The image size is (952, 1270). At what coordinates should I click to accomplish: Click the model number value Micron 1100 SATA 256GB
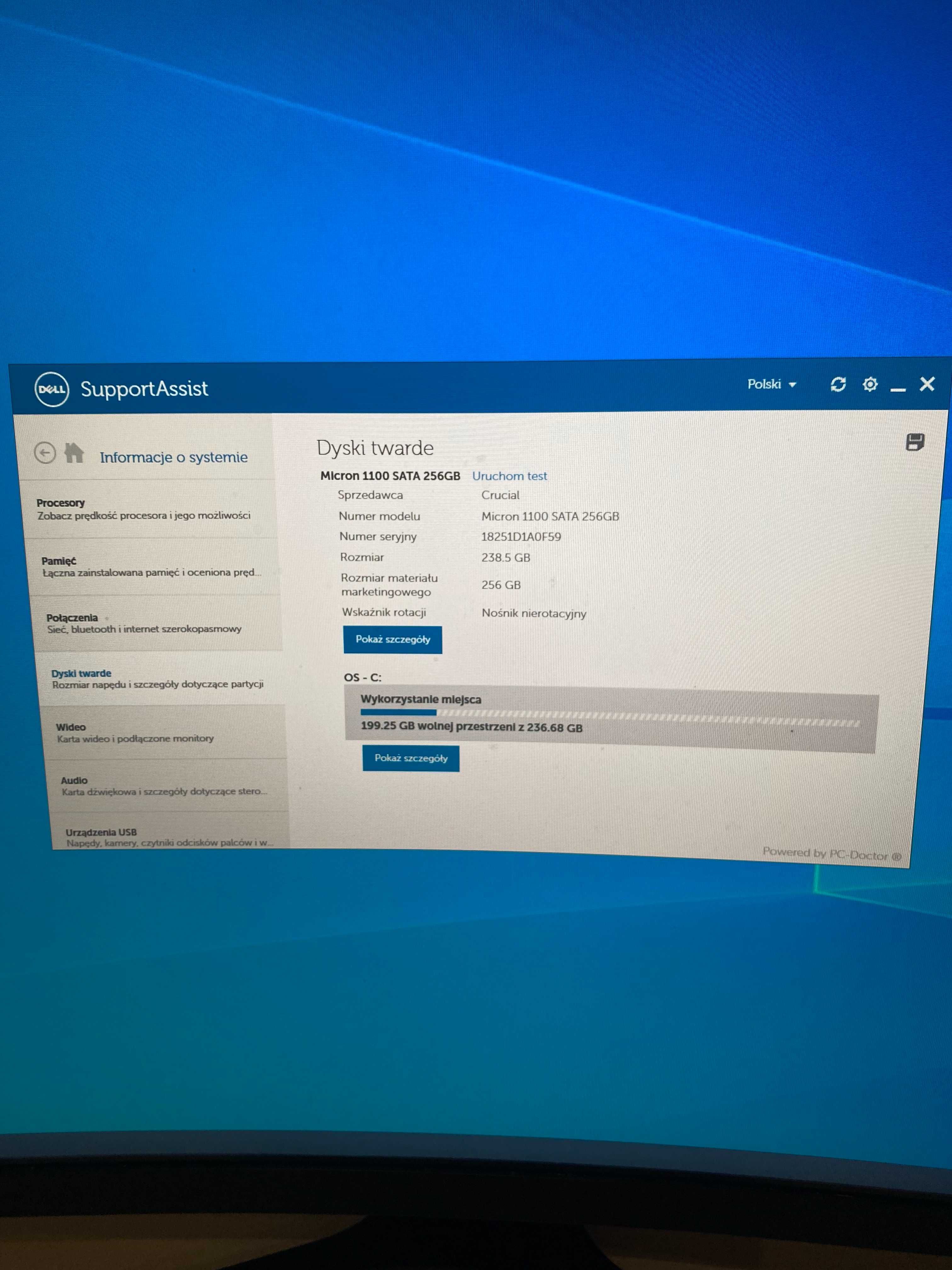click(x=550, y=516)
